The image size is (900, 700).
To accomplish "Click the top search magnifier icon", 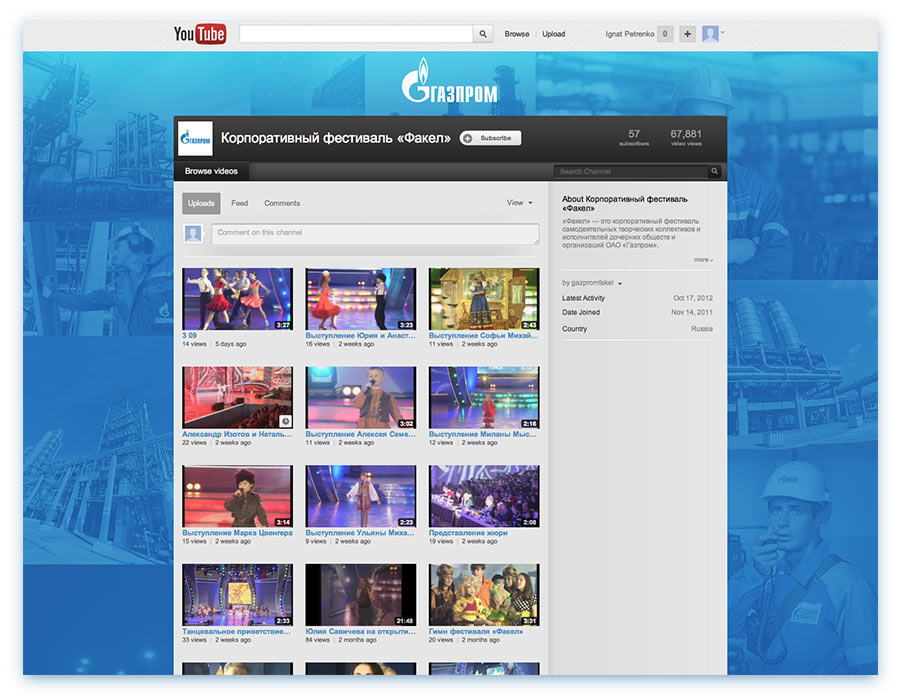I will click(483, 33).
